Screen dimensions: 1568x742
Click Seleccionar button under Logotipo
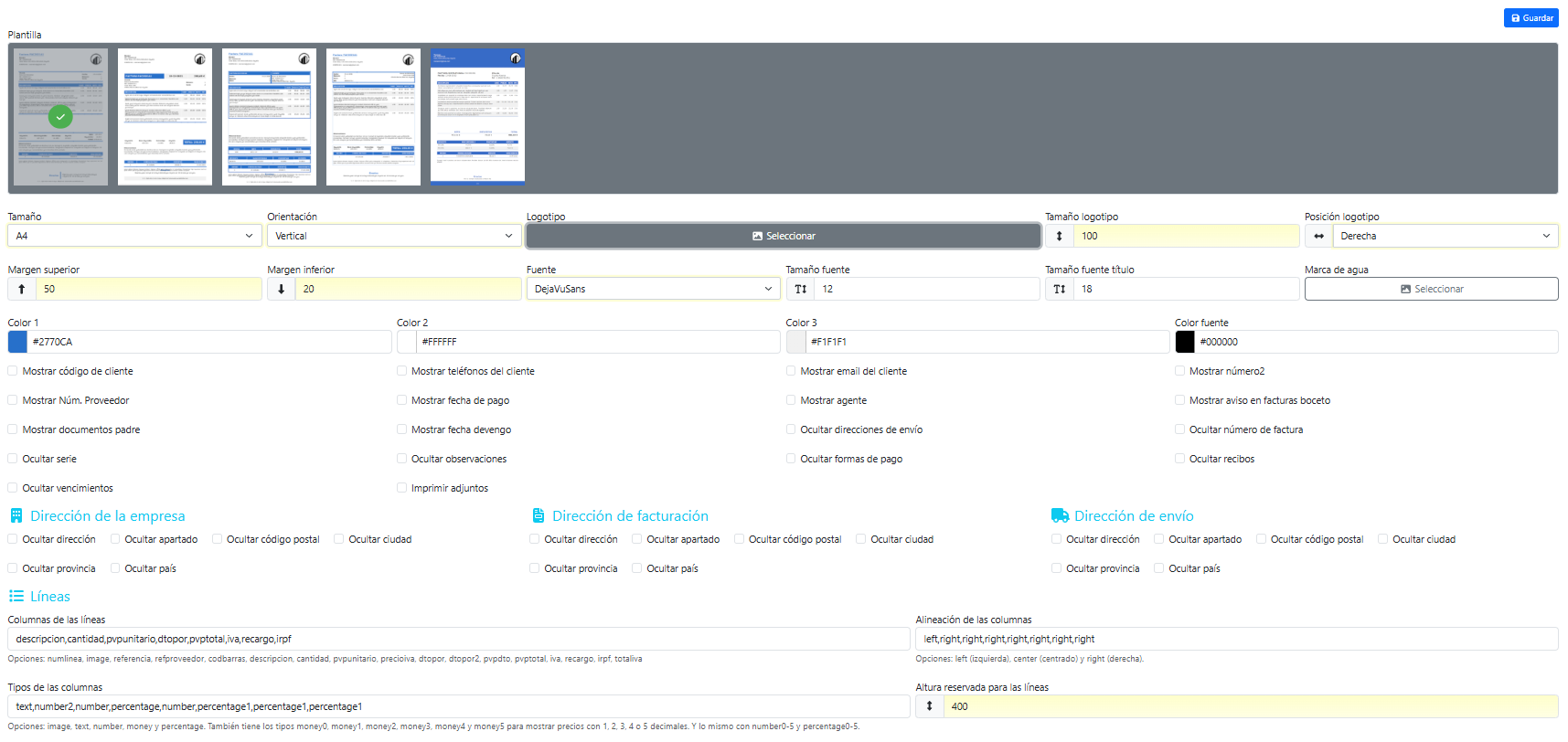point(784,236)
